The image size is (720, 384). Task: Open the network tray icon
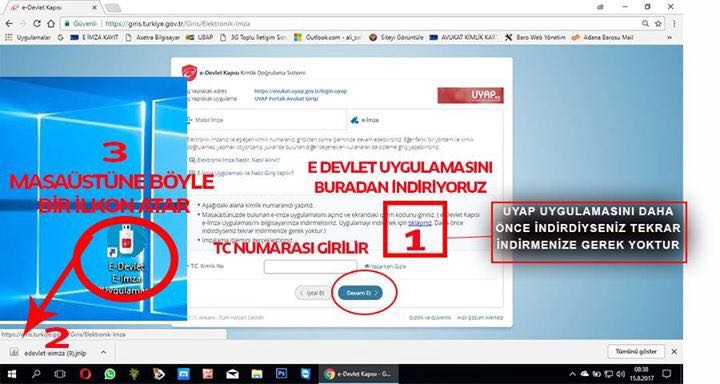click(x=608, y=374)
